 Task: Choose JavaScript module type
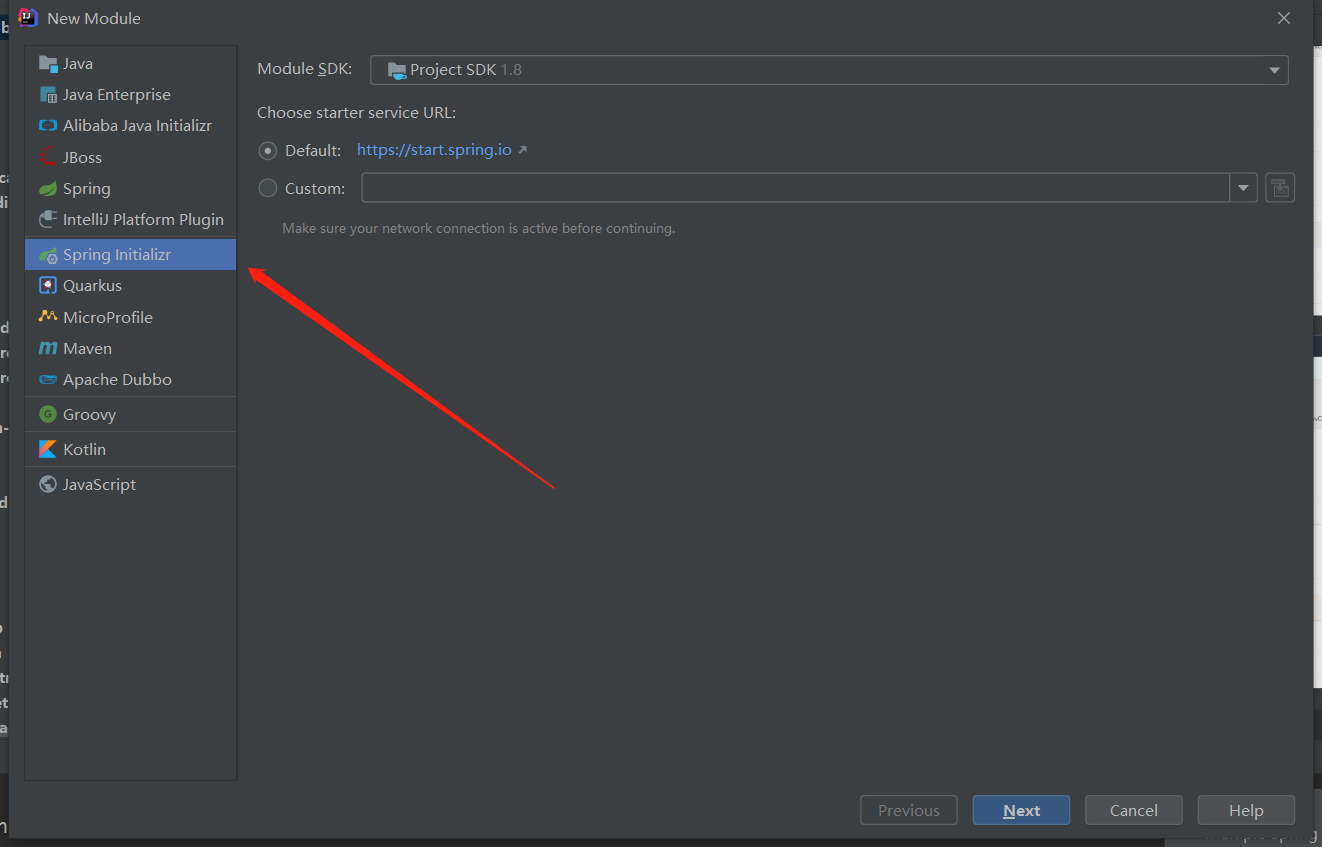[131, 484]
